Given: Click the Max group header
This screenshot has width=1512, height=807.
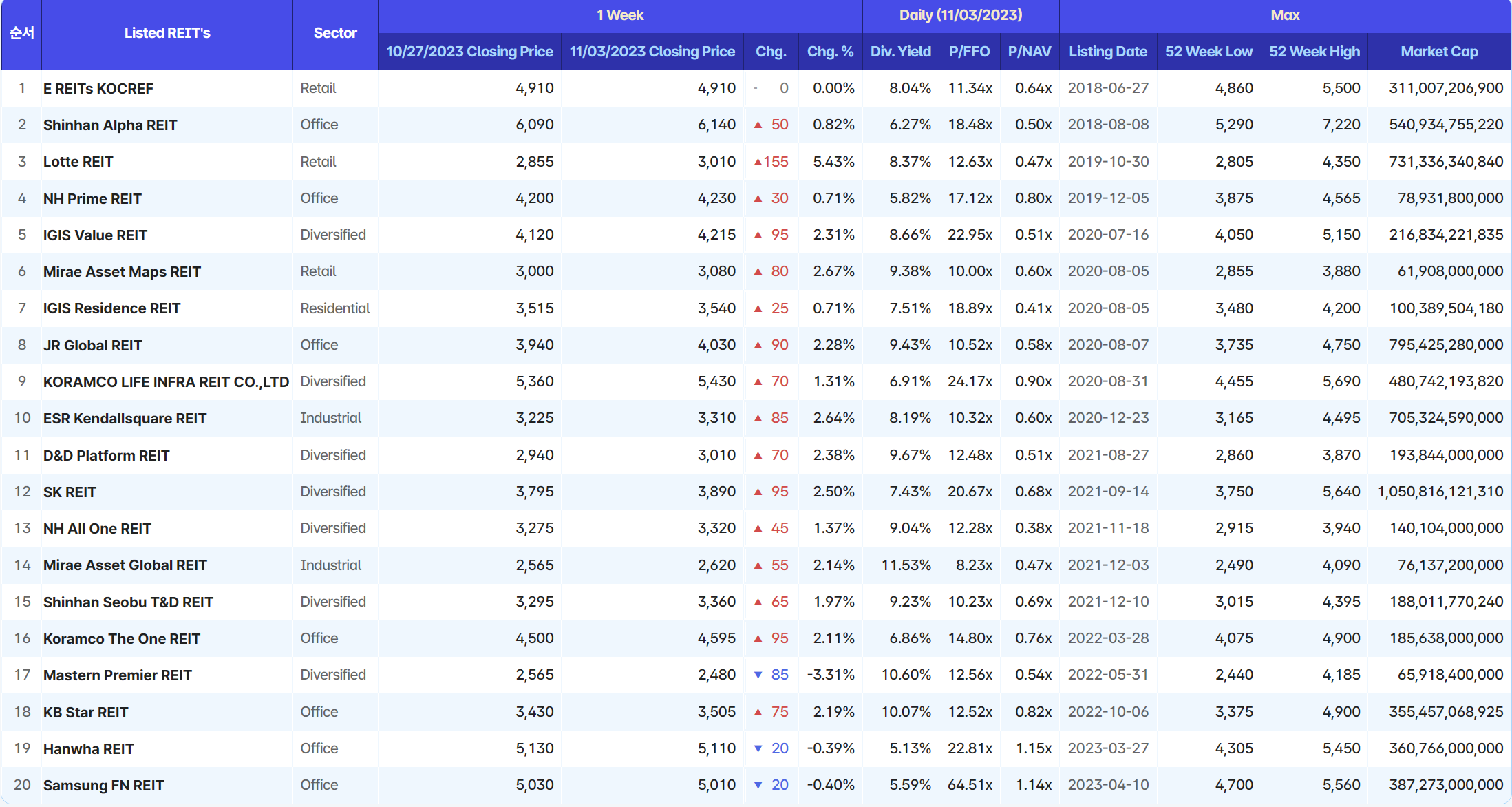Looking at the screenshot, I should click(x=1285, y=15).
